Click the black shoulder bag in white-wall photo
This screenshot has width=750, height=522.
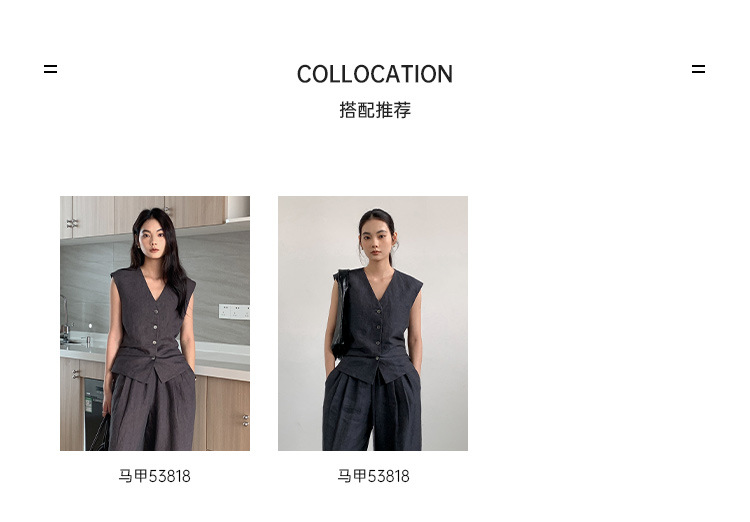click(341, 313)
